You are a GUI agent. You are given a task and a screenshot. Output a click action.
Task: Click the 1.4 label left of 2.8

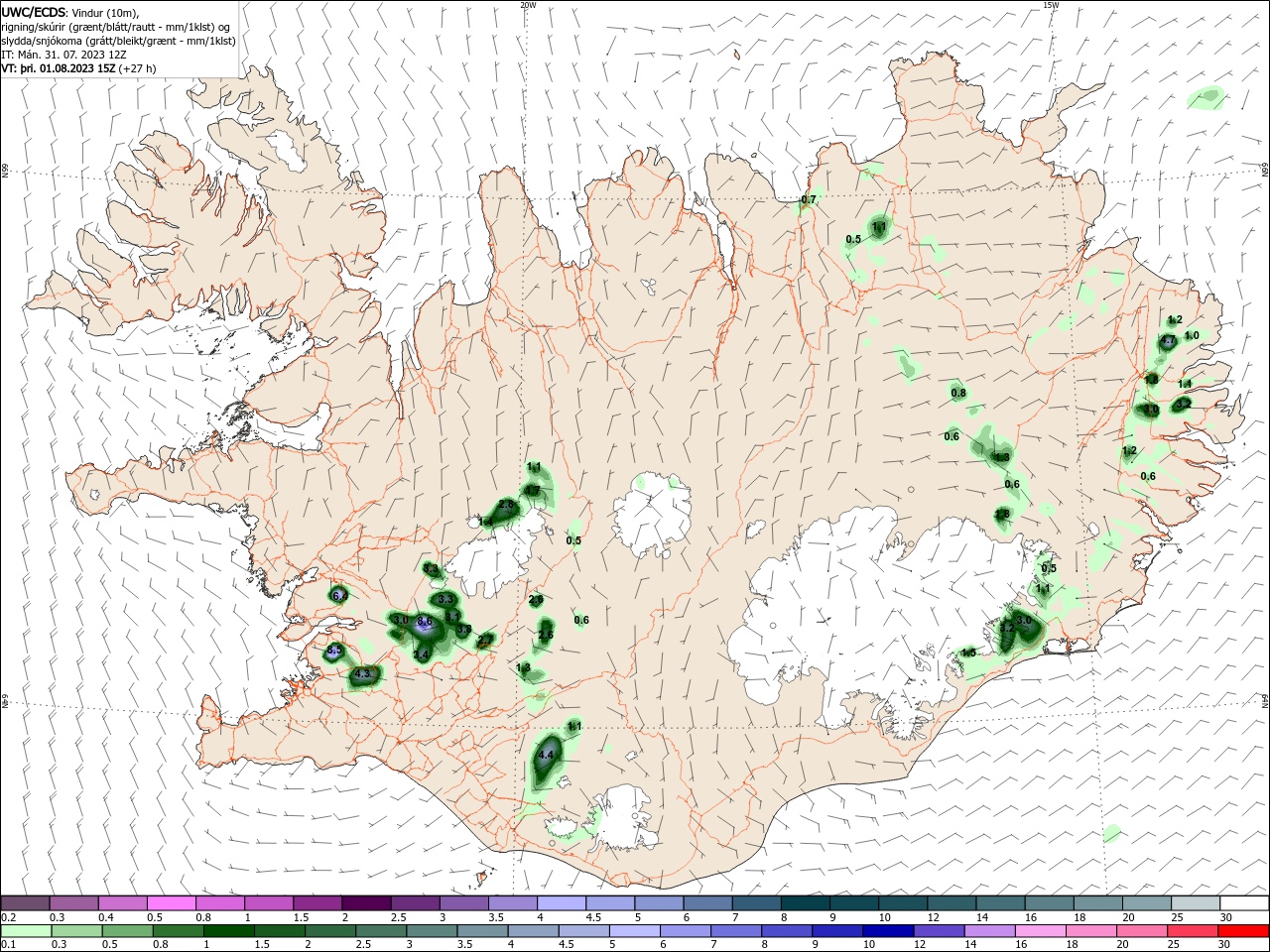(485, 522)
